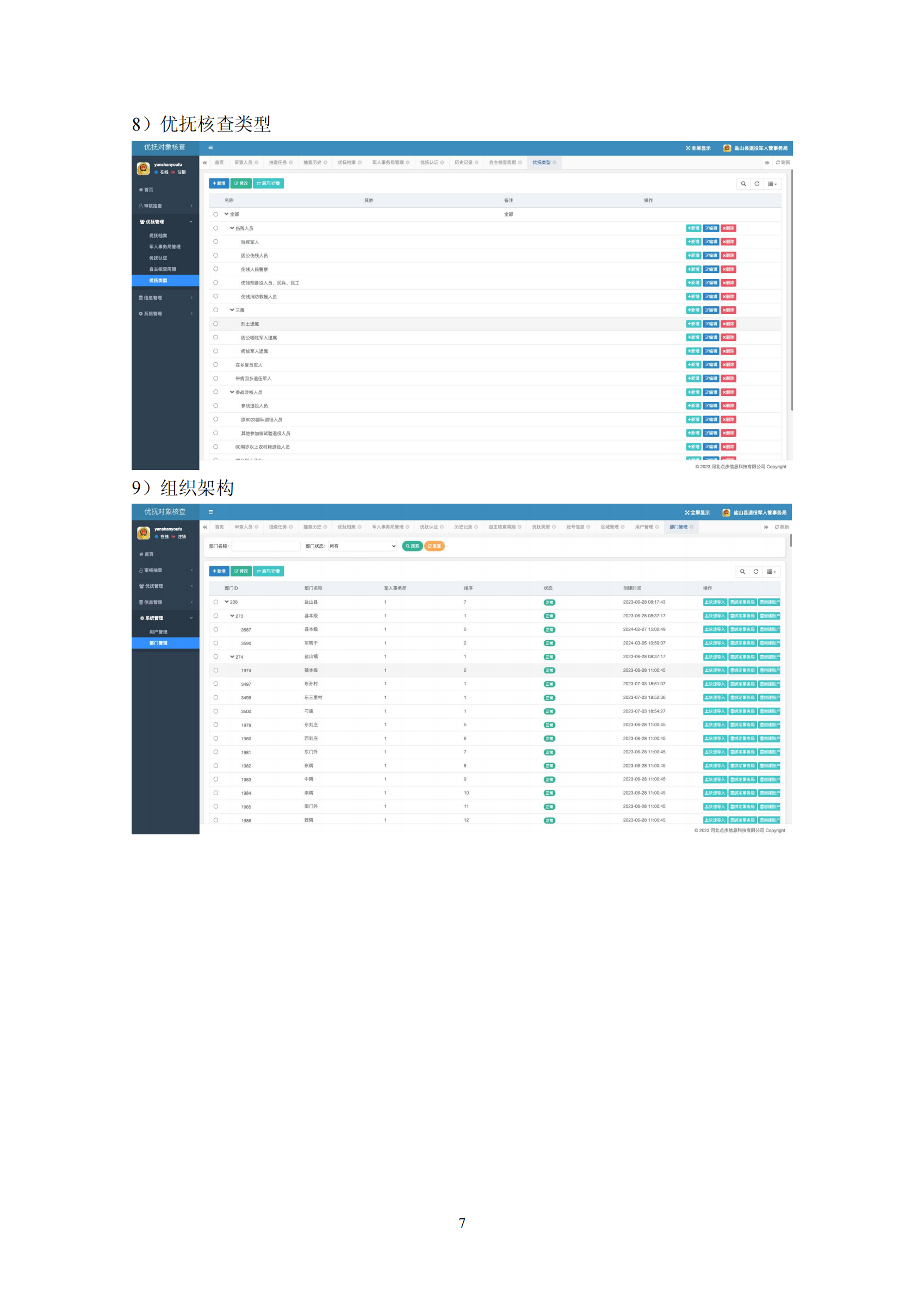Collapse the department 274 tree node
This screenshot has width=924, height=1307.
[232, 657]
